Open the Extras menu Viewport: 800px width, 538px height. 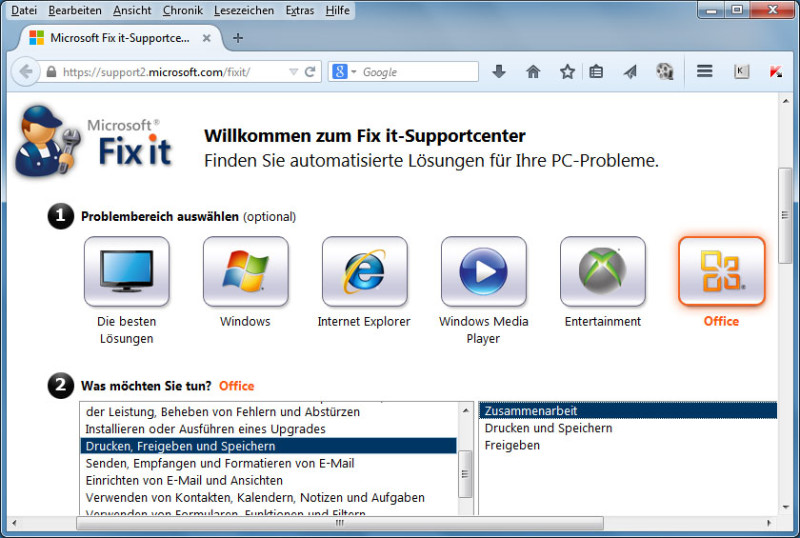coord(299,10)
